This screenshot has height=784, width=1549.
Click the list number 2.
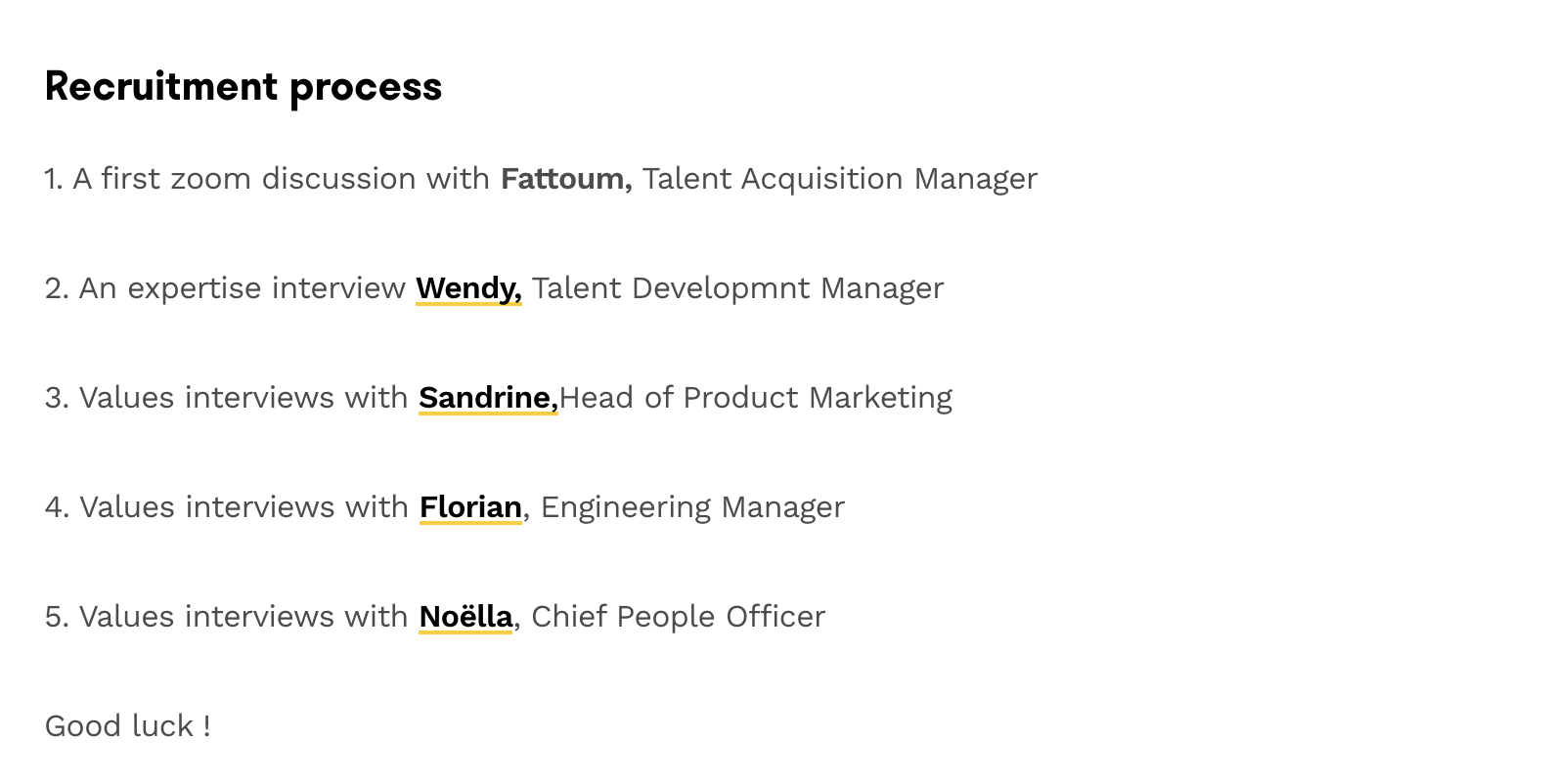pos(56,288)
